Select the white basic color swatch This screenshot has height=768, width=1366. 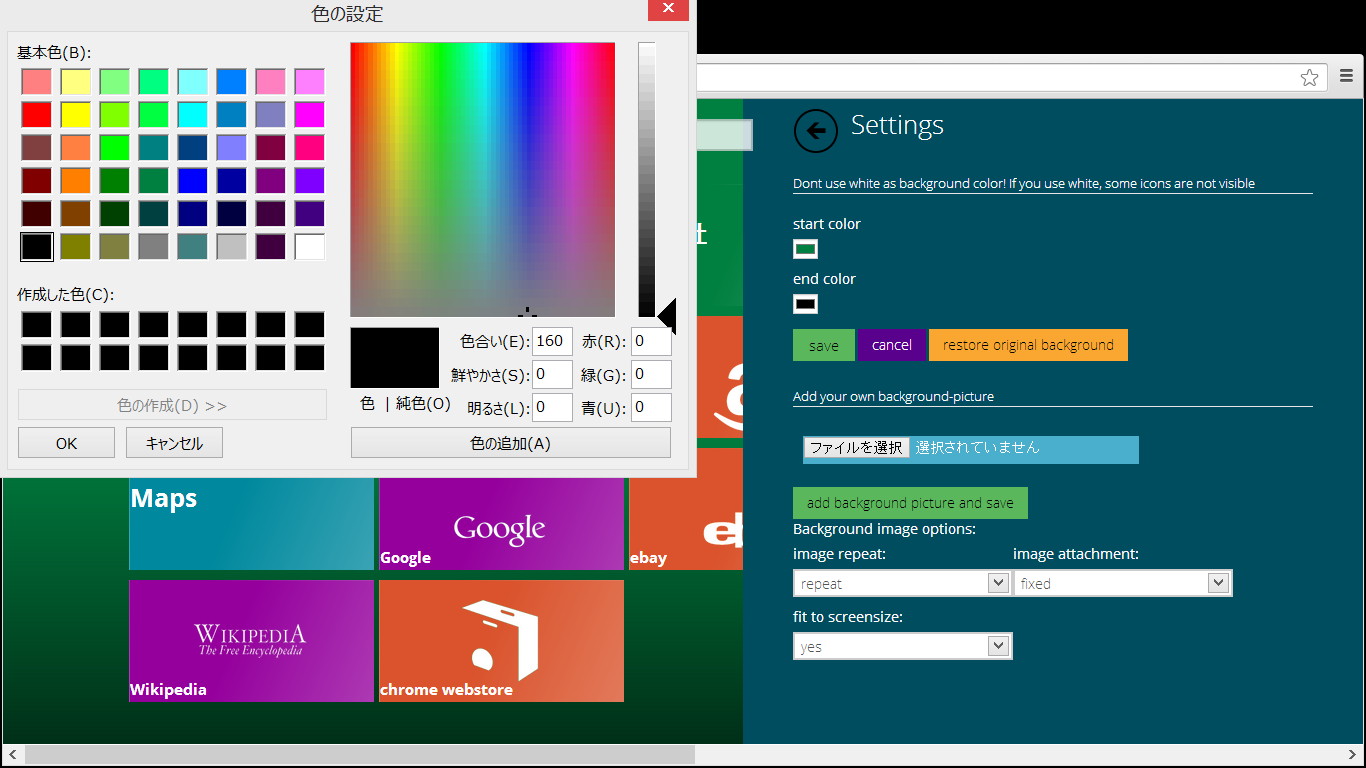(x=310, y=247)
